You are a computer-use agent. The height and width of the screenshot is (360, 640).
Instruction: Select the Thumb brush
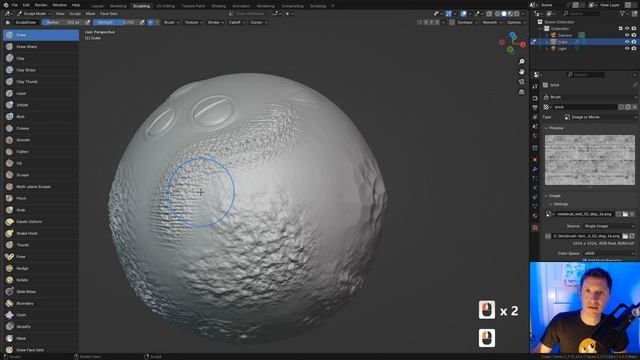pos(41,245)
